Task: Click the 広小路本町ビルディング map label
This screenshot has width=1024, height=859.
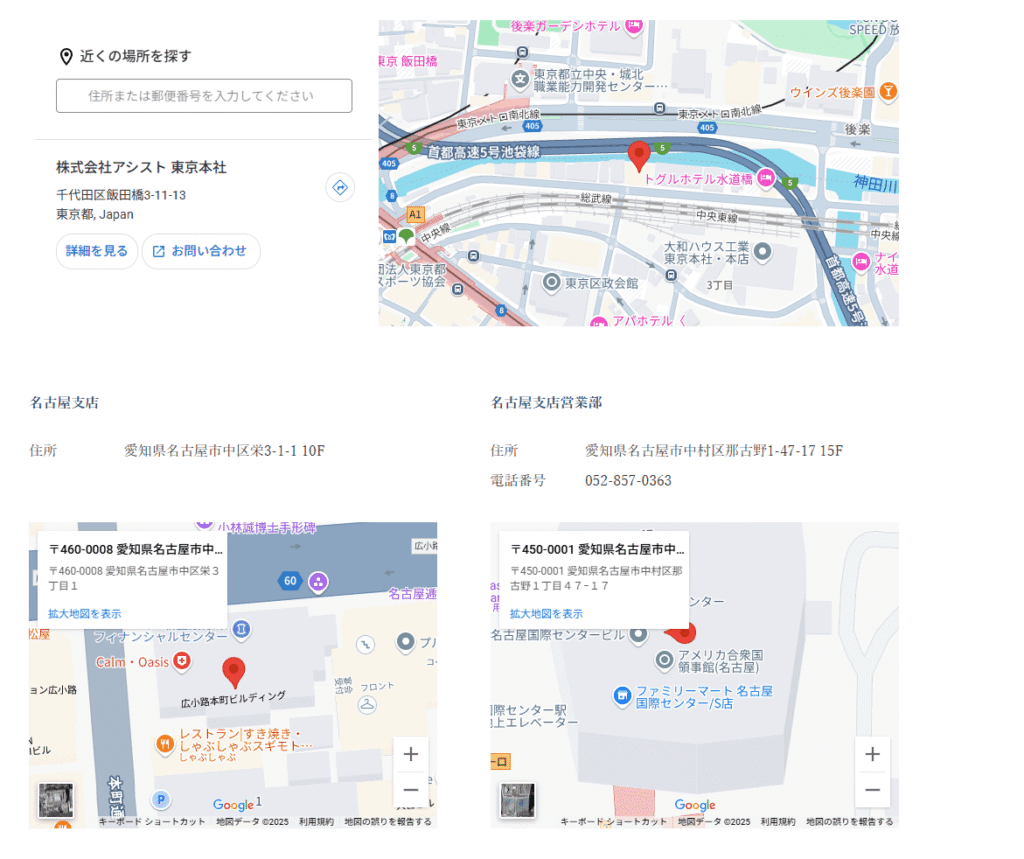Action: [233, 700]
